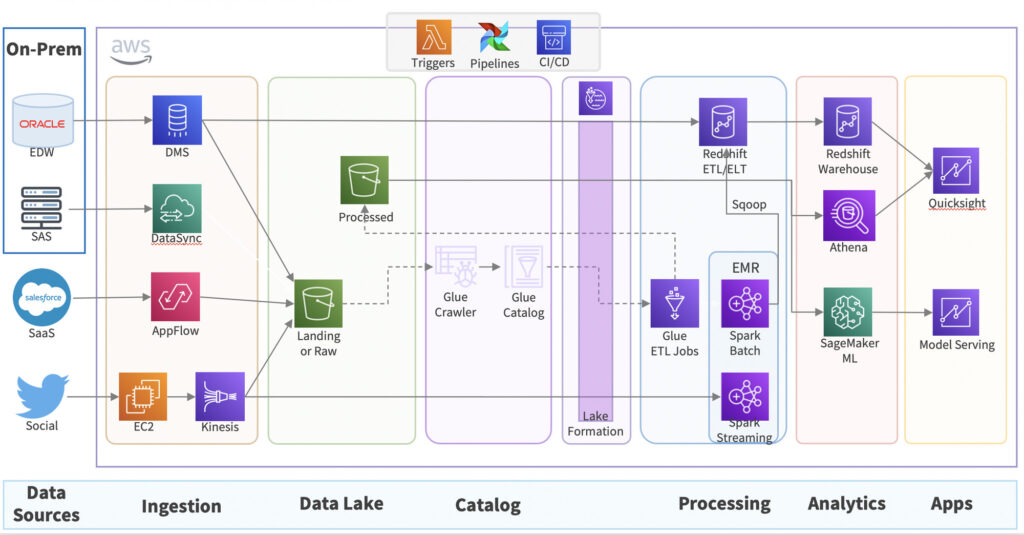Click the Athena text label
This screenshot has height=535, width=1024.
pyautogui.click(x=848, y=248)
